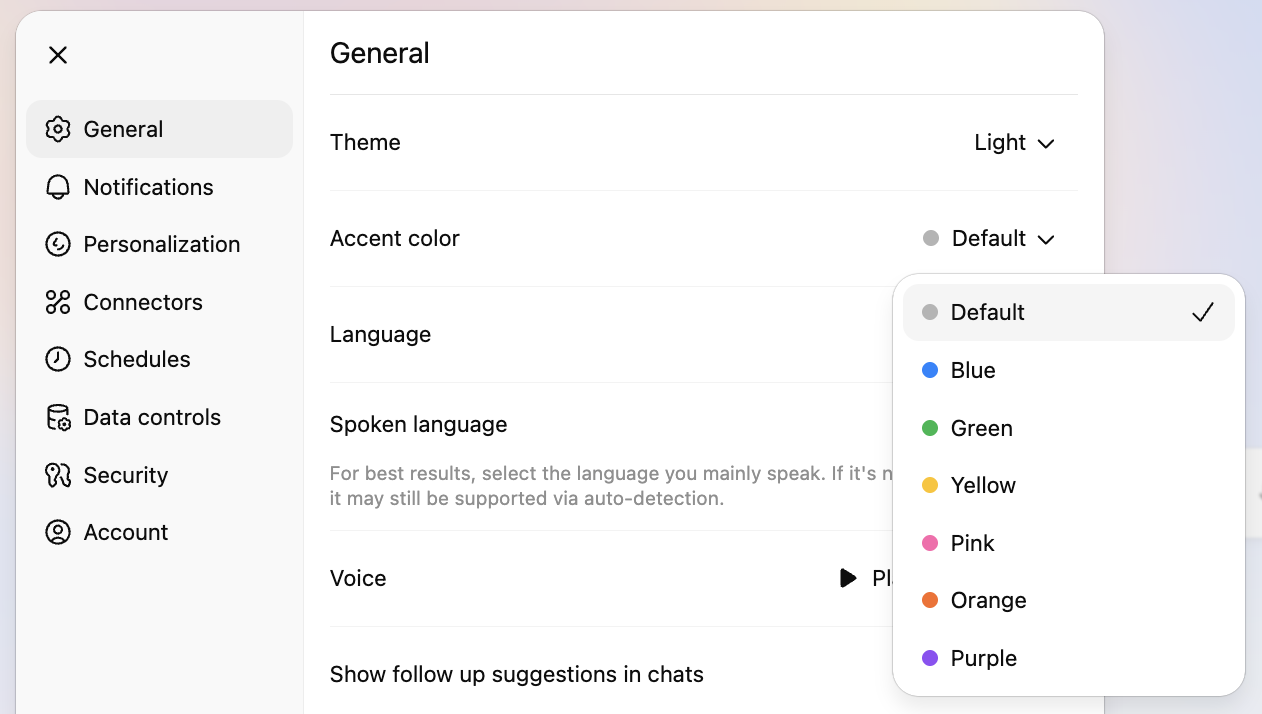This screenshot has height=714, width=1262.
Task: Click the General page heading
Action: tap(380, 53)
